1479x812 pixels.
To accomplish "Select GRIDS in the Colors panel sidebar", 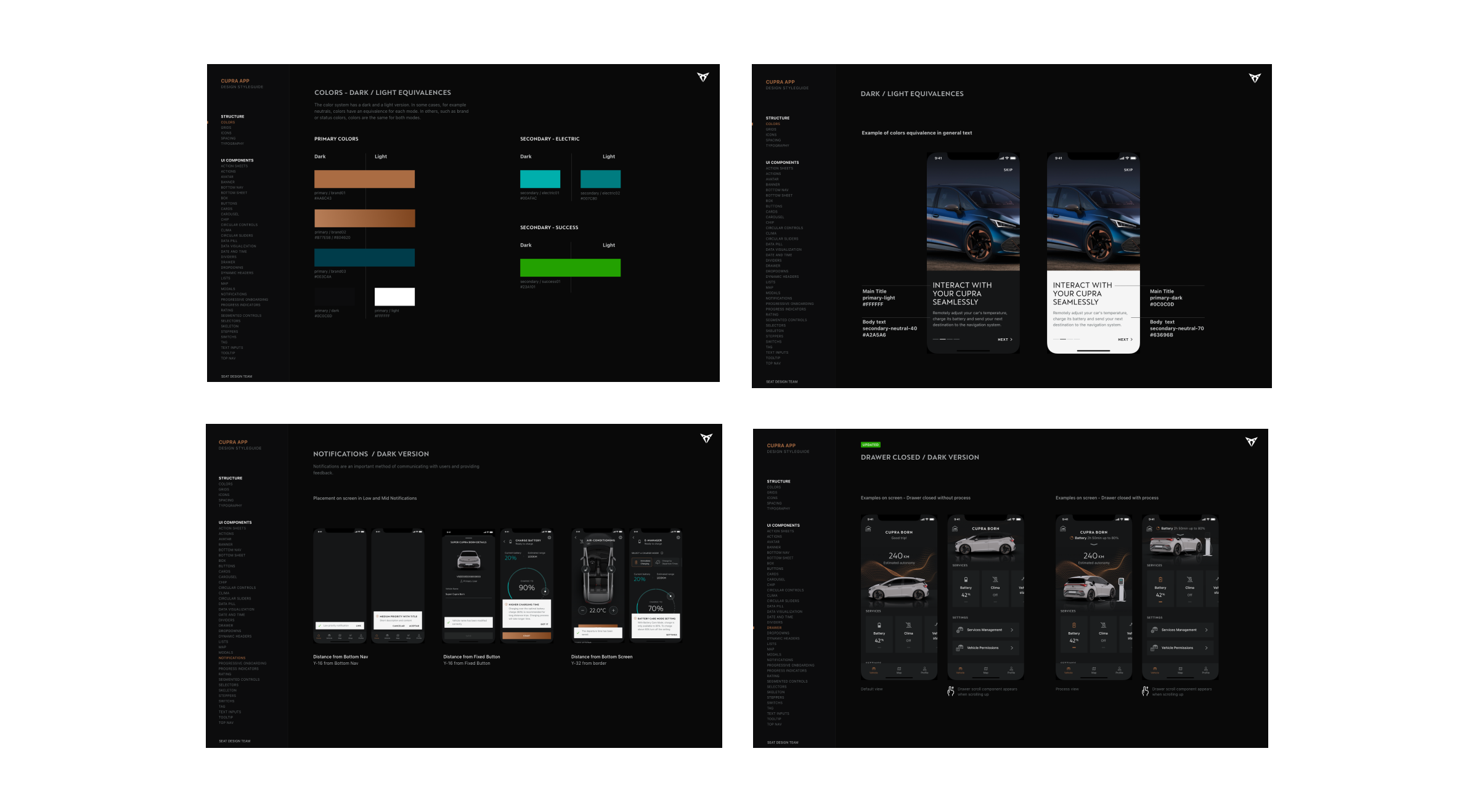I will [226, 128].
